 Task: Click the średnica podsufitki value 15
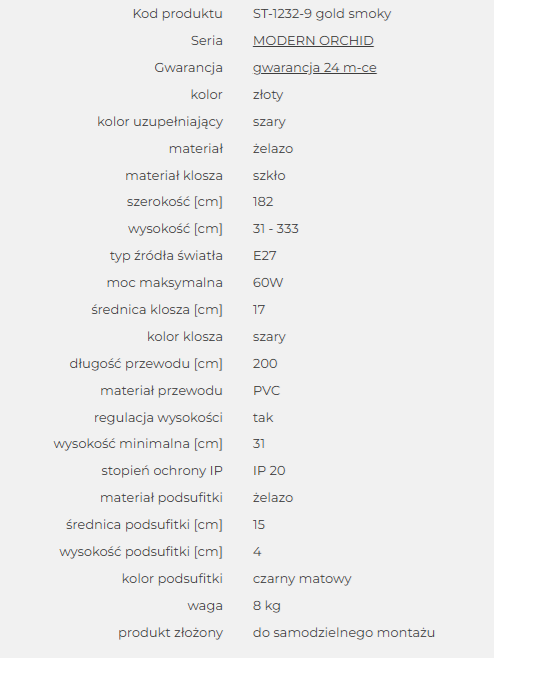pyautogui.click(x=258, y=525)
